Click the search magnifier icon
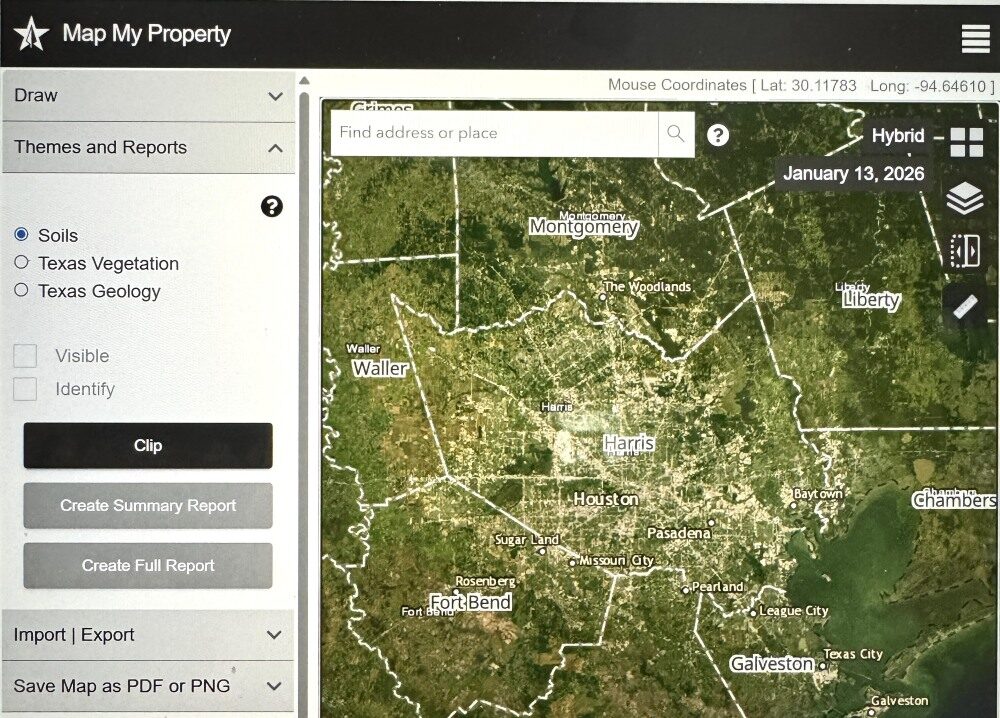Screen dimensions: 1000x718 pyautogui.click(x=676, y=133)
